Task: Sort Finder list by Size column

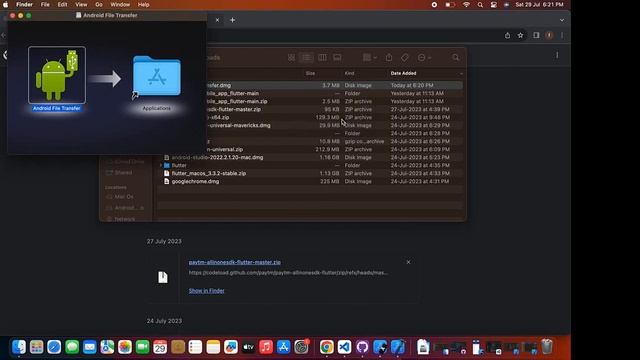Action: click(310, 73)
